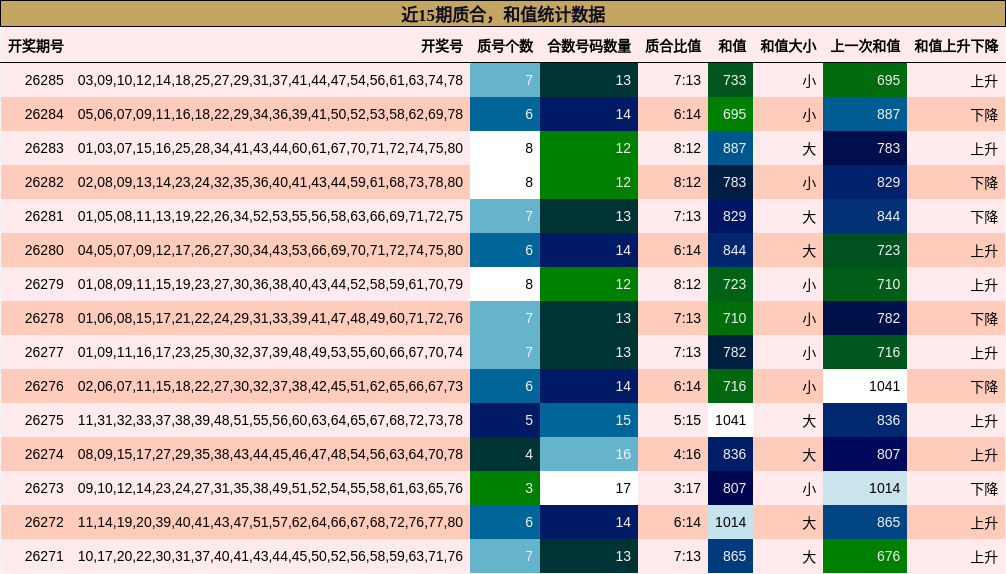Click the draw numbers starting 11,31,32,33
1006x574 pixels.
pos(270,420)
